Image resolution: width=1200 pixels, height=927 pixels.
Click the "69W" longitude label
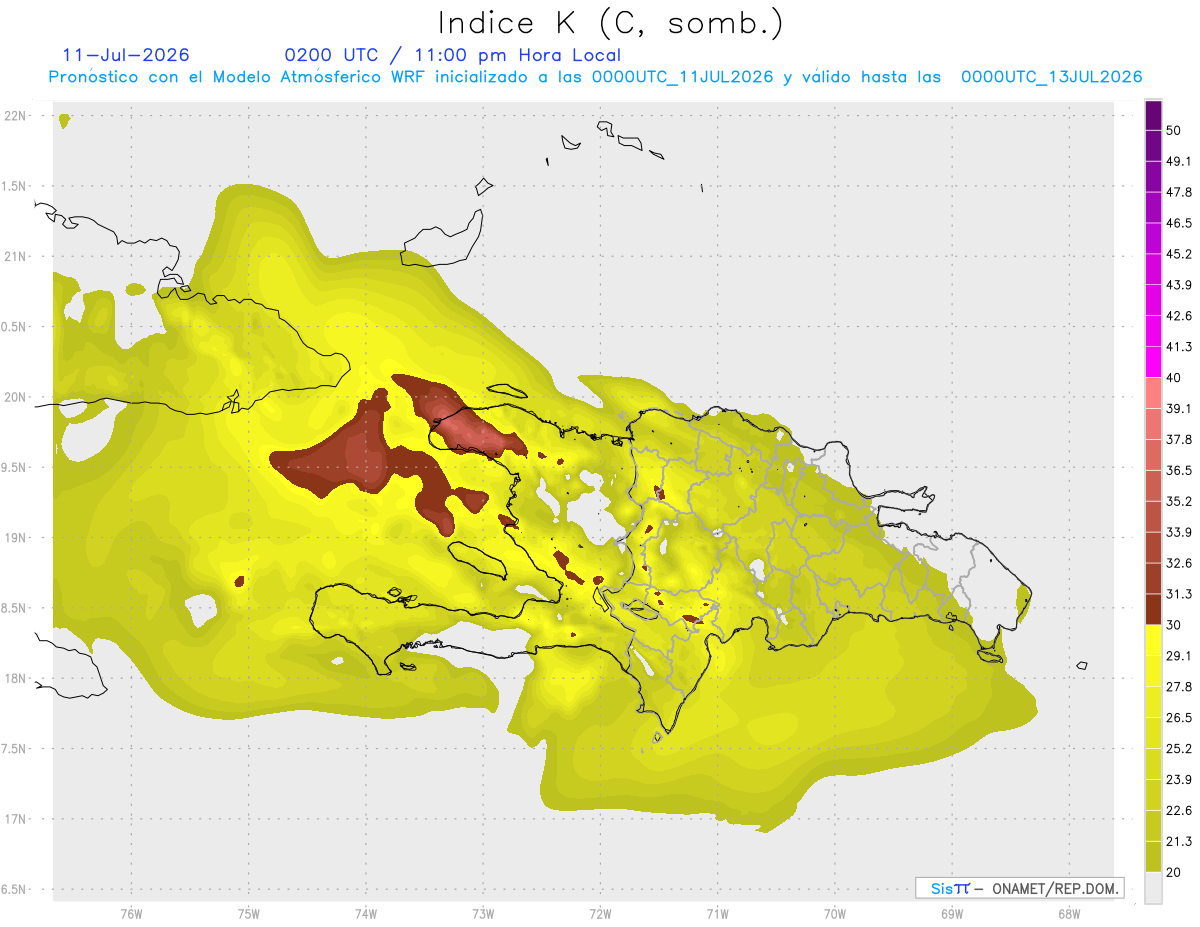[951, 912]
